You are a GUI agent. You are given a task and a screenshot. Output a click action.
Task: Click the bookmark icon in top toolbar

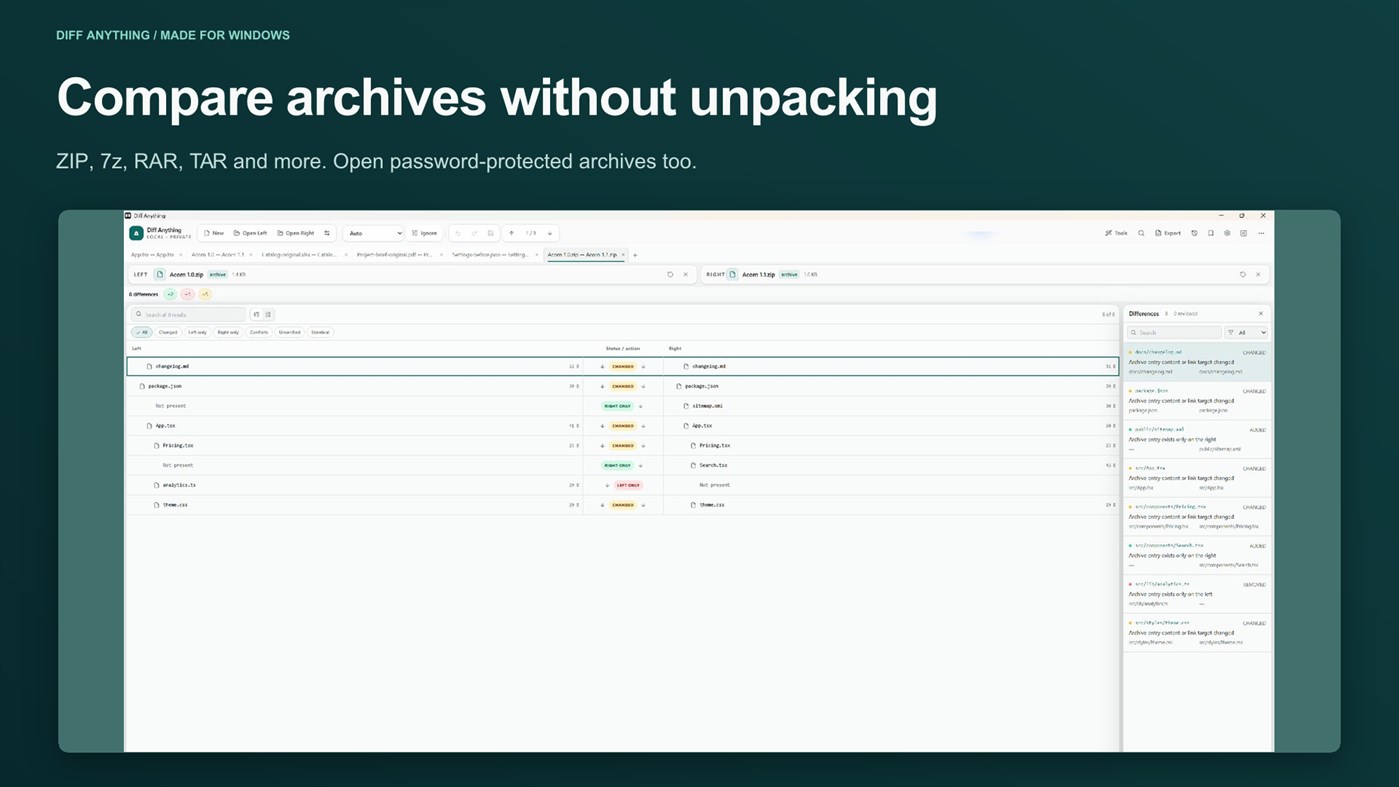coord(1210,233)
